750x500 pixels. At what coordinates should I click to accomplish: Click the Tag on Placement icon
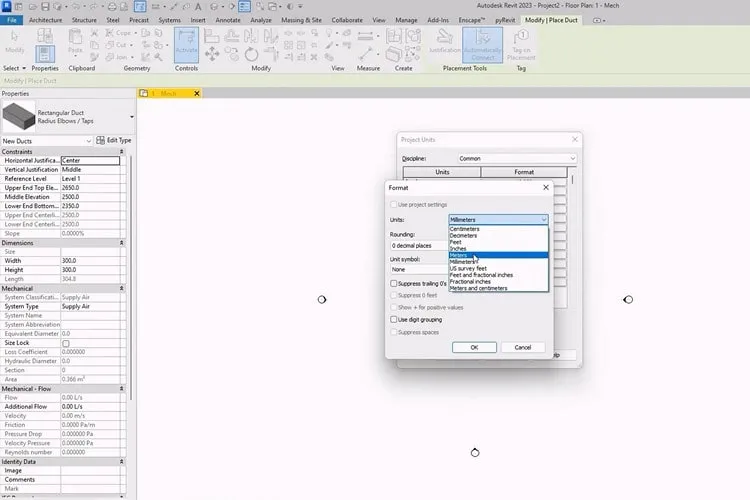tap(521, 44)
